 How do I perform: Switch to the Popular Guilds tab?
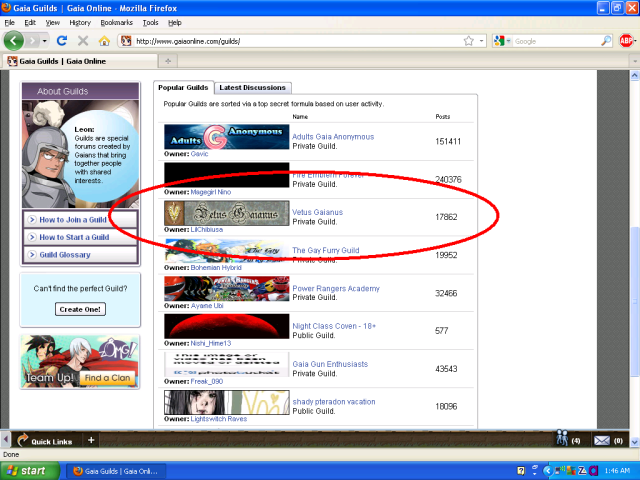click(183, 87)
